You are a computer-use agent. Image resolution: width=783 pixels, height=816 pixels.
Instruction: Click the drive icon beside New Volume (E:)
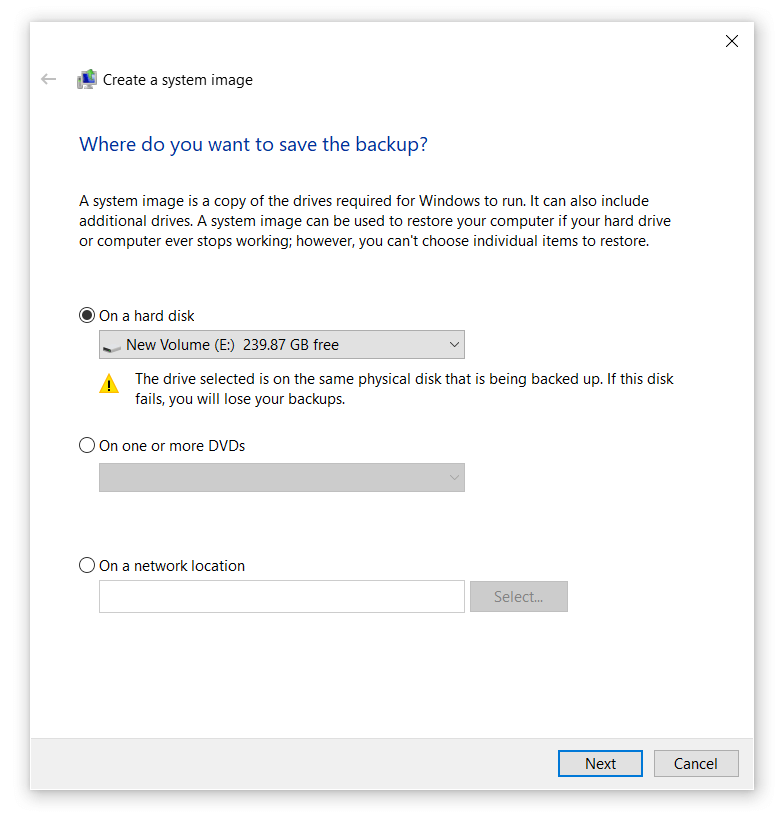pyautogui.click(x=112, y=346)
